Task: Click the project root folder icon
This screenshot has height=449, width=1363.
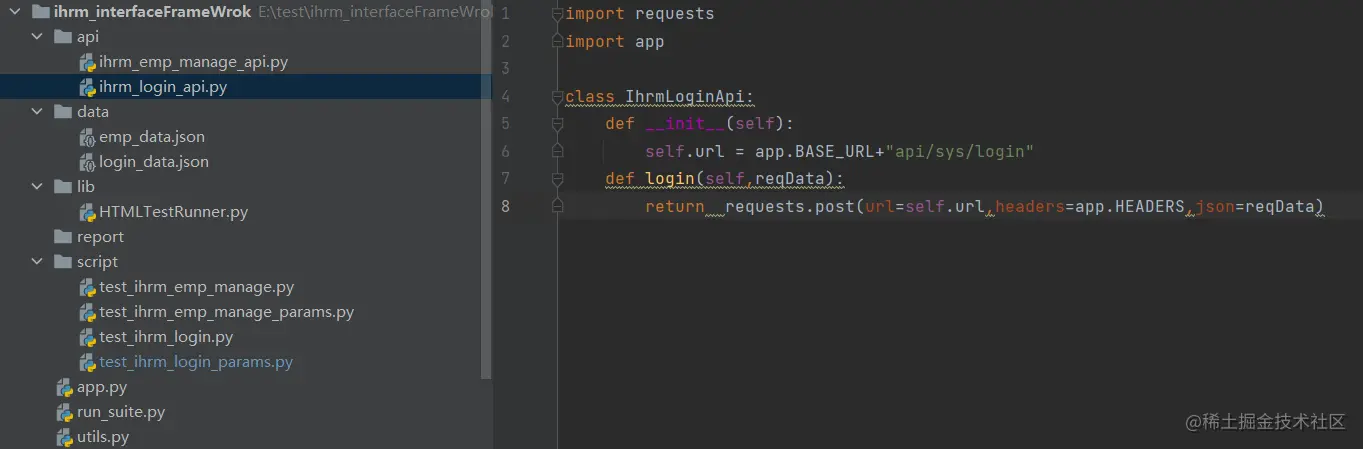Action: [x=40, y=12]
